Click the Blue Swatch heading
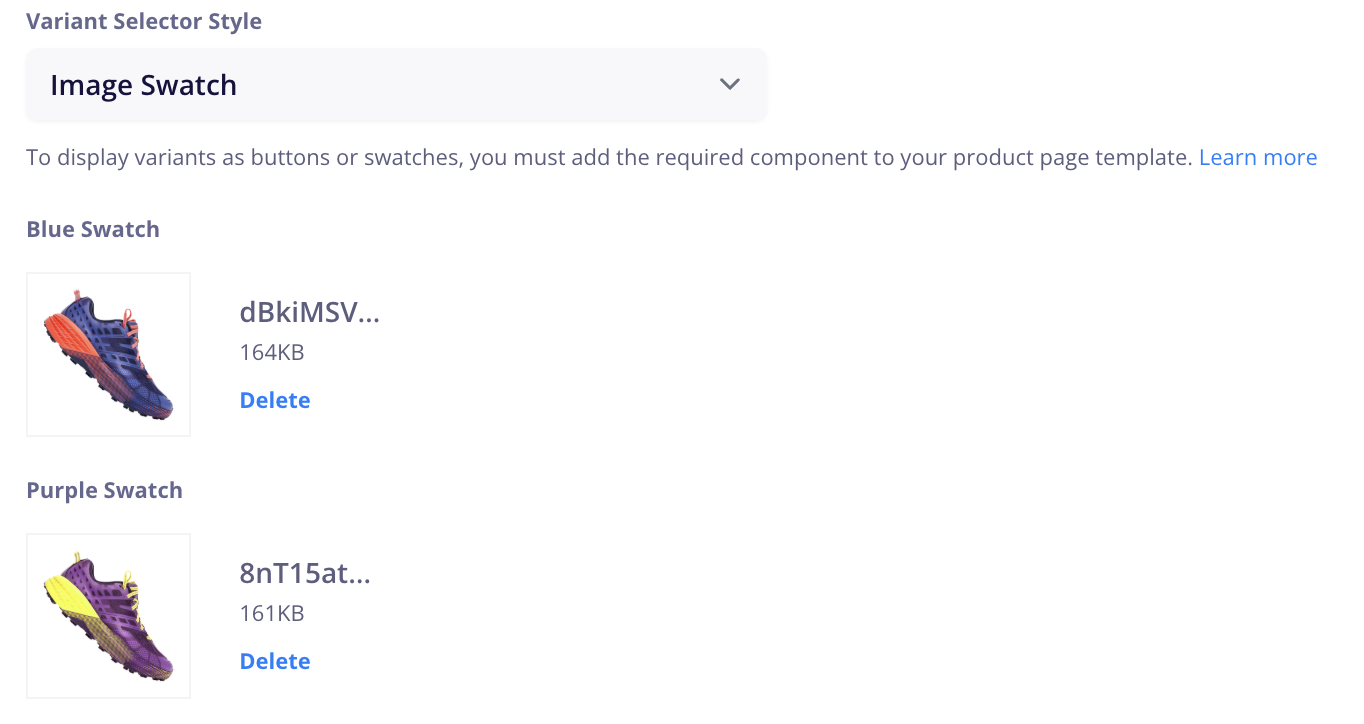 (x=93, y=229)
